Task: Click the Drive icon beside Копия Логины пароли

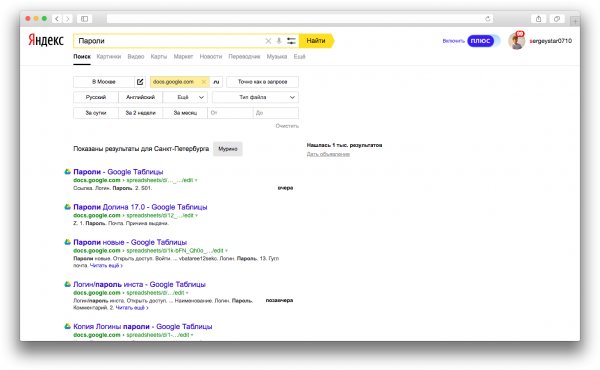Action: tap(67, 326)
